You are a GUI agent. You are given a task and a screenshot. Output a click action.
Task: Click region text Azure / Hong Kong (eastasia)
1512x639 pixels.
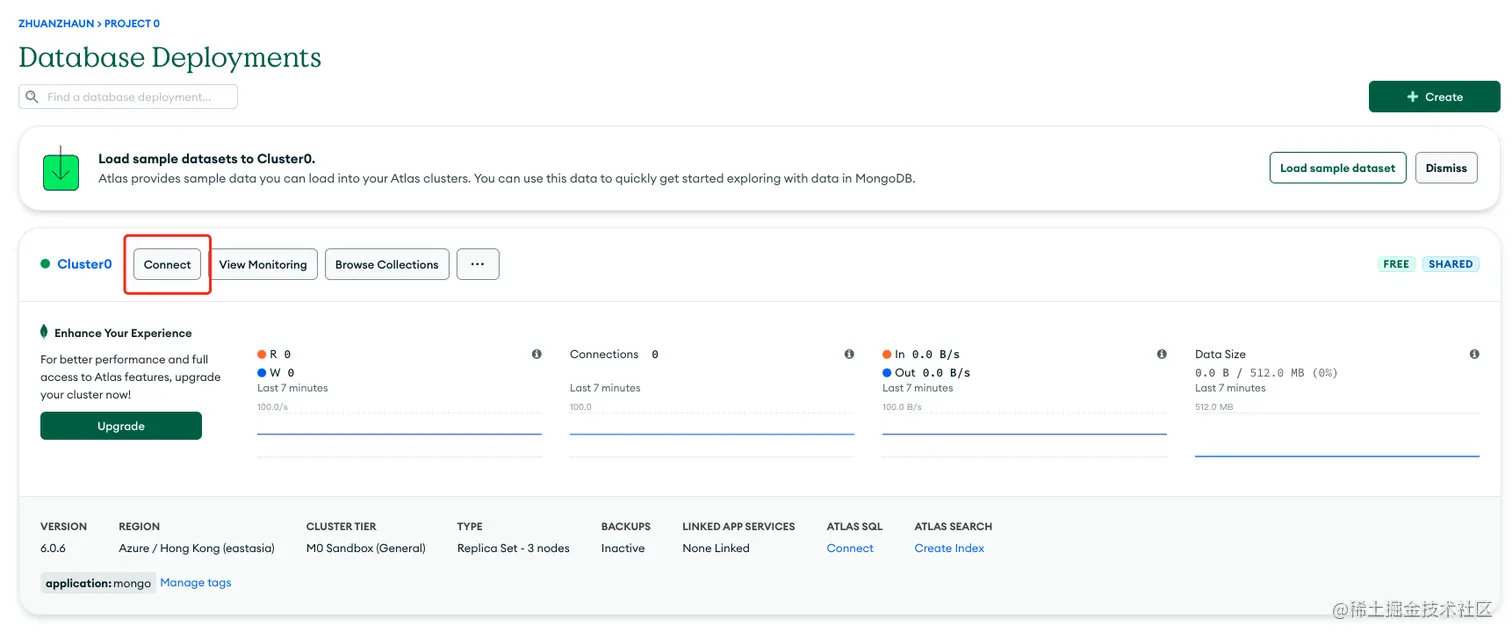tap(196, 548)
